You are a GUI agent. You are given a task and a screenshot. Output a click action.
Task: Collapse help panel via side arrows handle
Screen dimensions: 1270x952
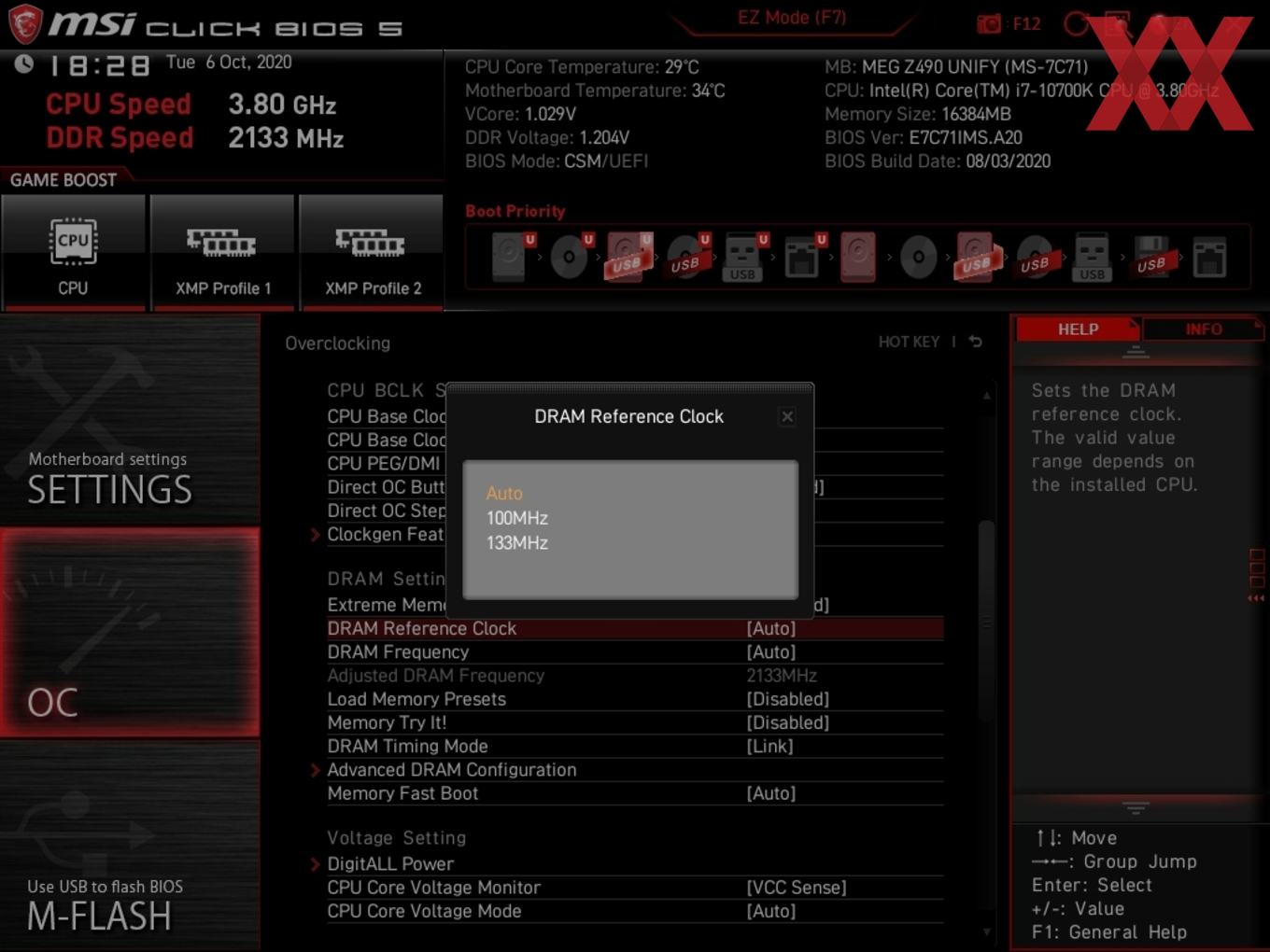point(1257,598)
